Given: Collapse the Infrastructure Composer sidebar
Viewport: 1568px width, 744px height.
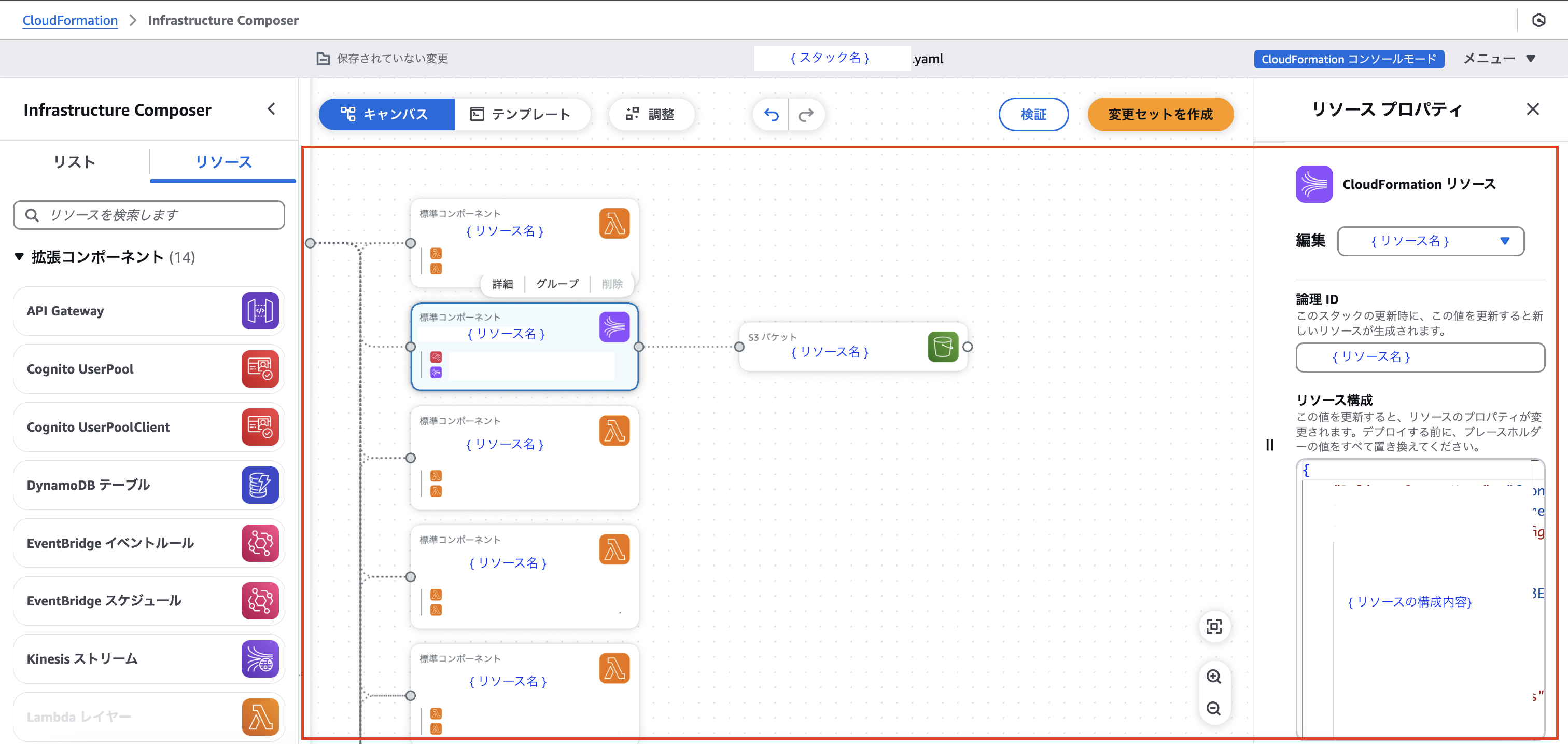Looking at the screenshot, I should point(272,109).
